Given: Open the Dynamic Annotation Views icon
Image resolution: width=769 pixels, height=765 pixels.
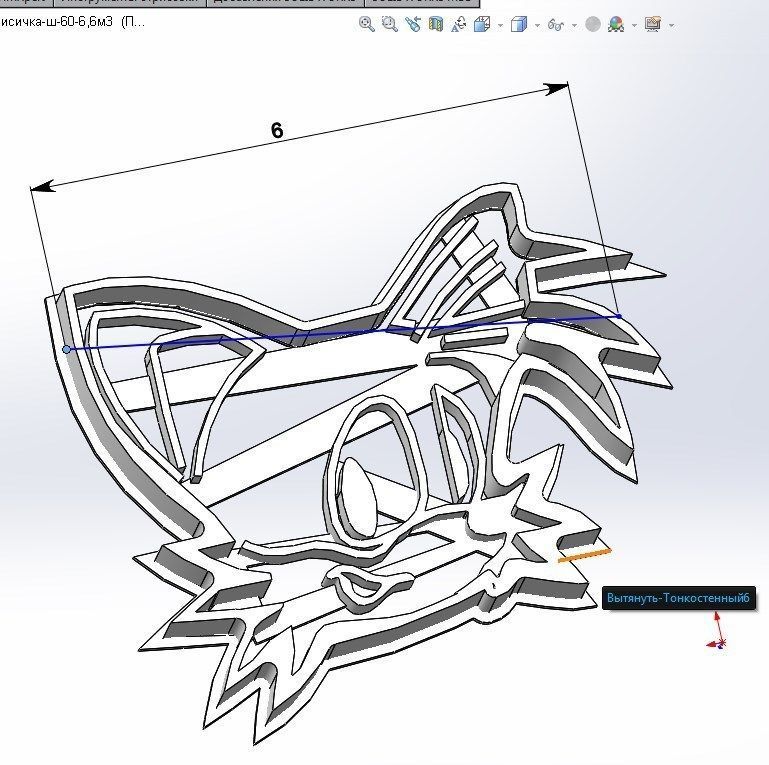Looking at the screenshot, I should pos(459,24).
